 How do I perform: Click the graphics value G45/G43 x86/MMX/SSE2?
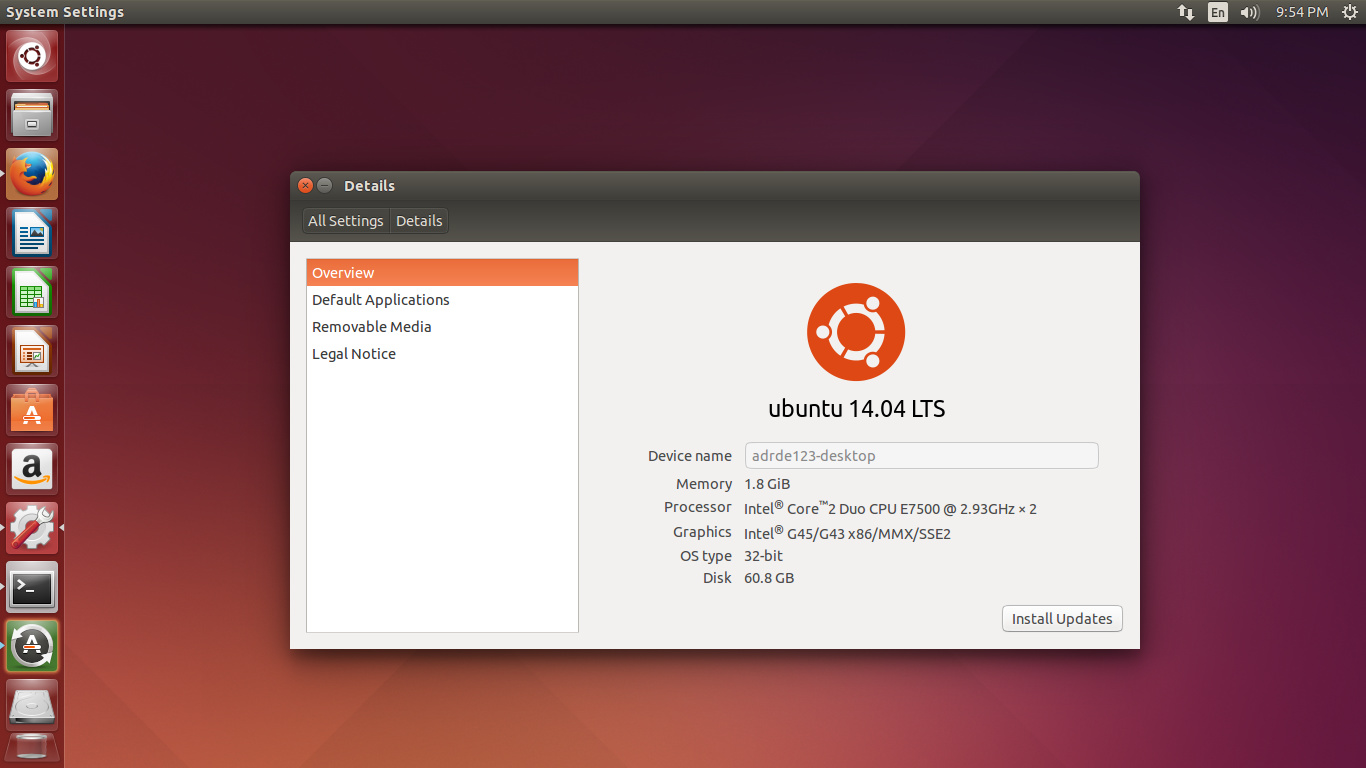pos(847,533)
